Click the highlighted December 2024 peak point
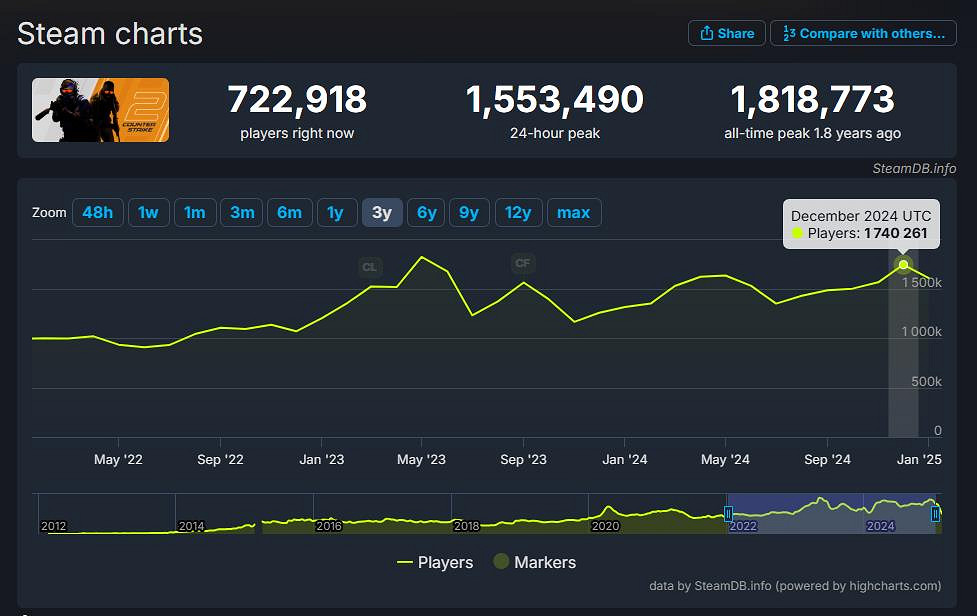 (903, 264)
